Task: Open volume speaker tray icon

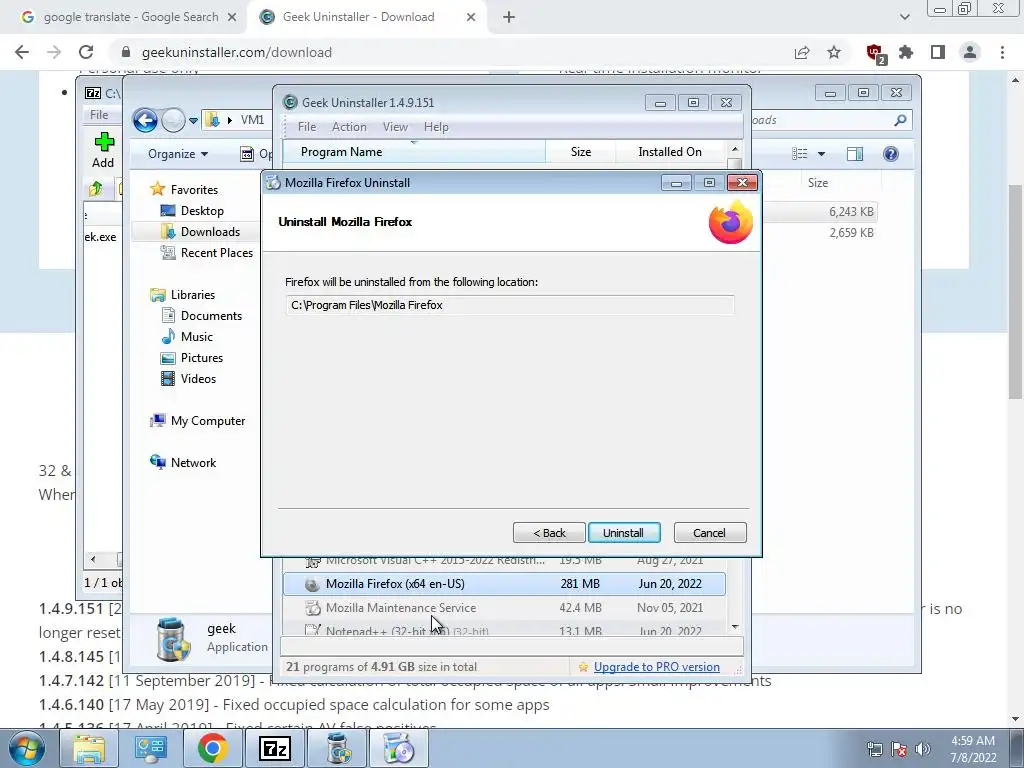Action: 923,749
